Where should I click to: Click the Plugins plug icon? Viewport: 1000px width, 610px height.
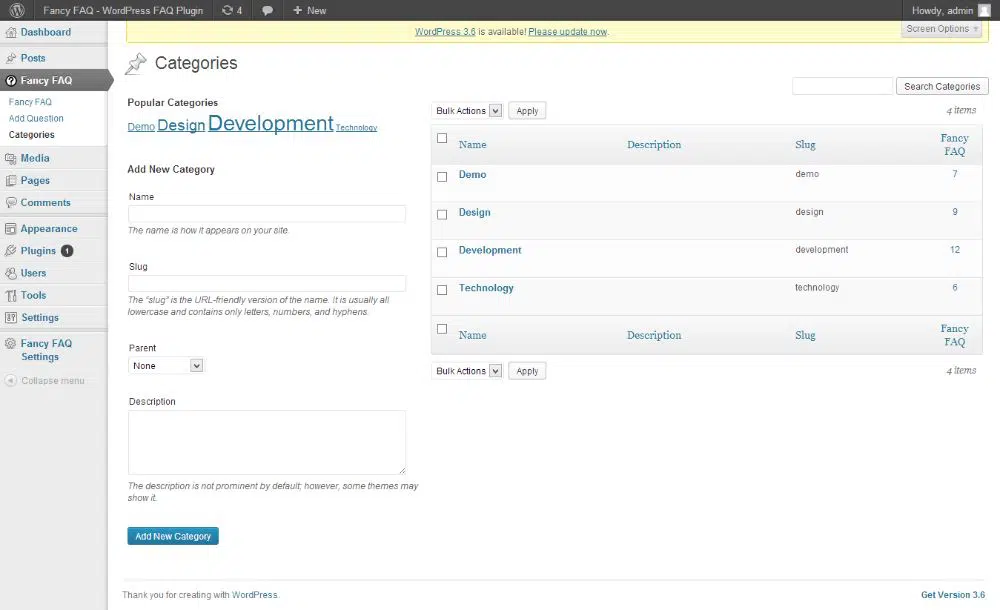point(11,251)
